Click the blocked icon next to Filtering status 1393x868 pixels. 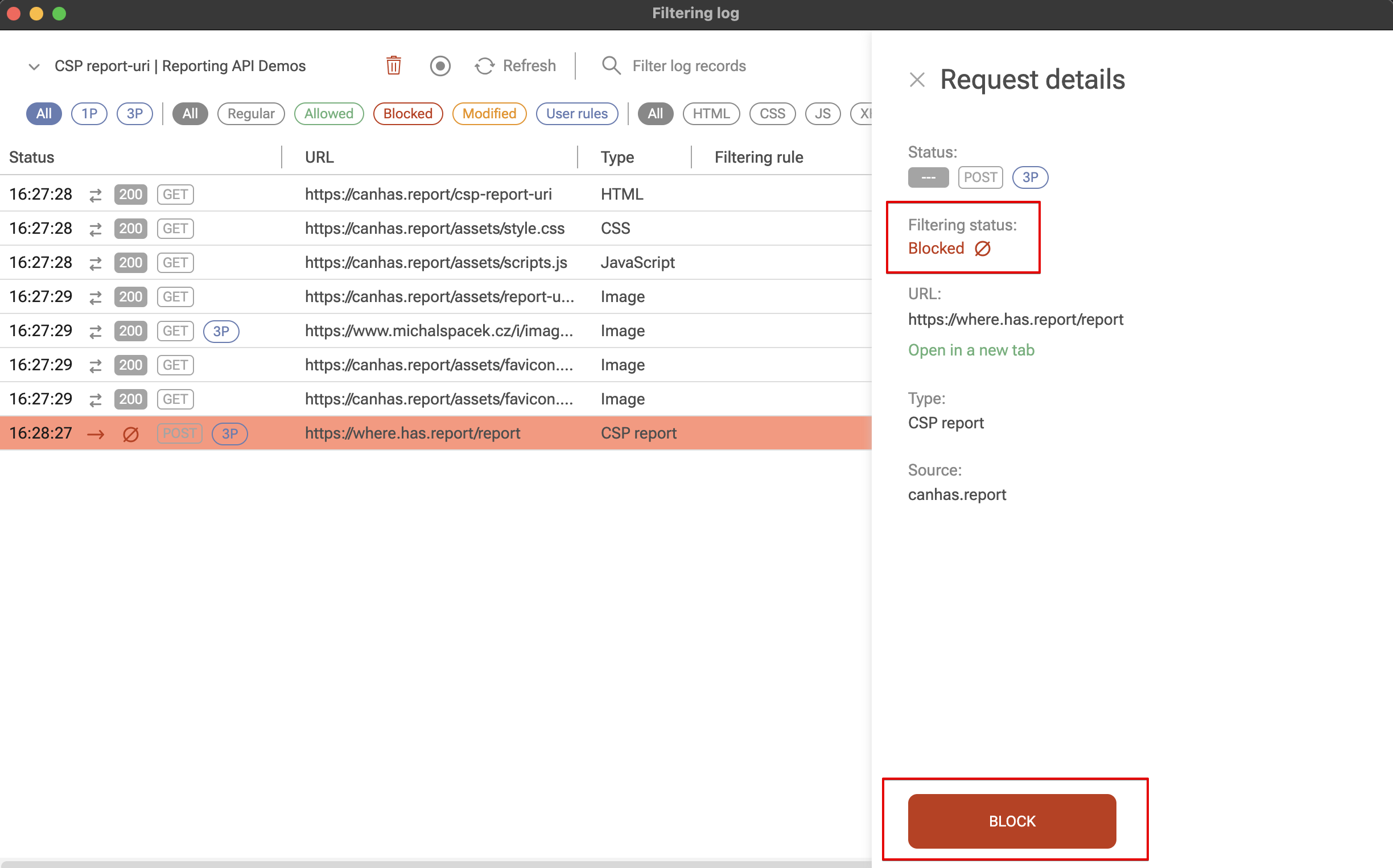[983, 249]
